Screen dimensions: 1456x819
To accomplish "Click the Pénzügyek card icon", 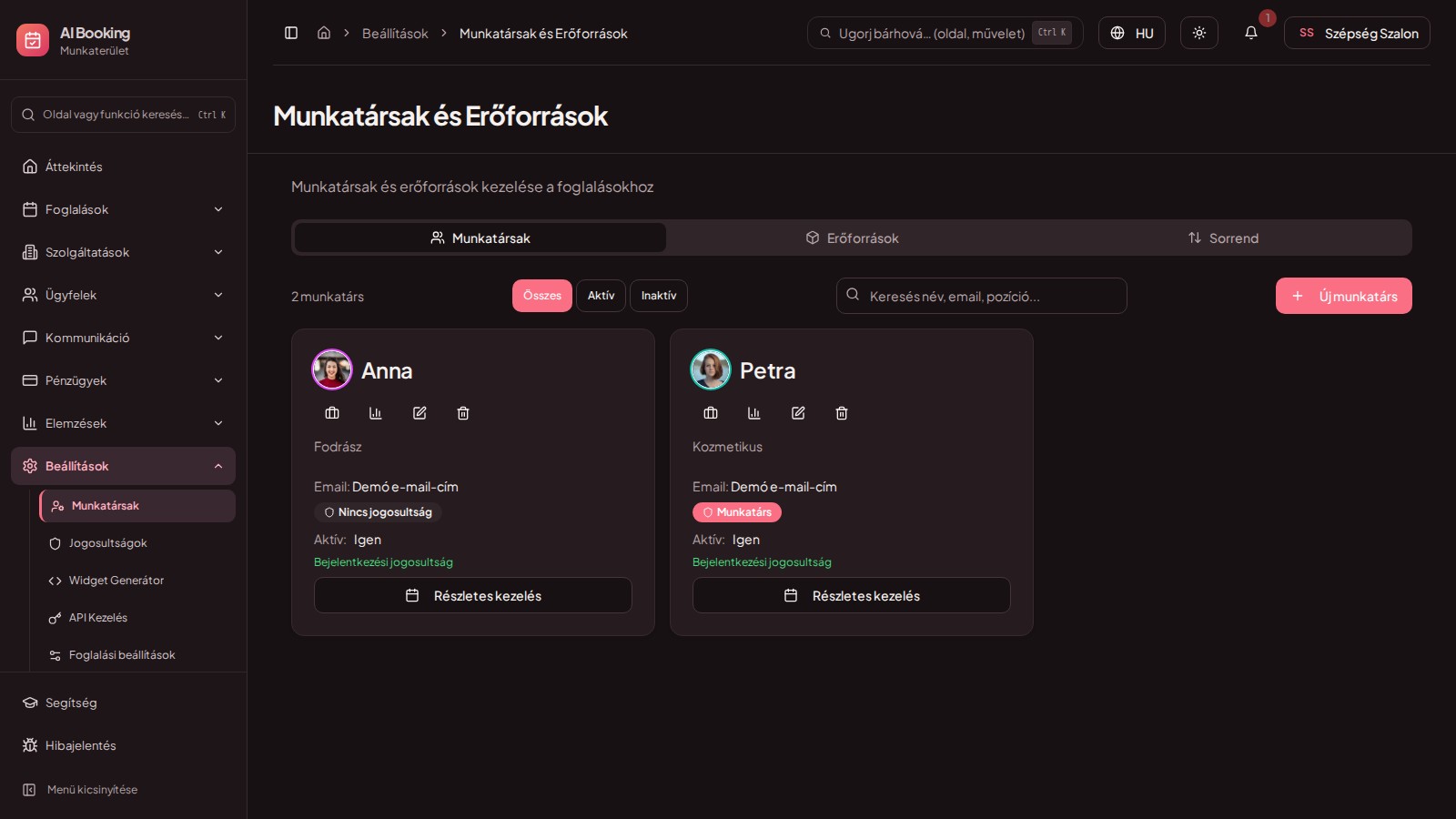I will pos(30,380).
